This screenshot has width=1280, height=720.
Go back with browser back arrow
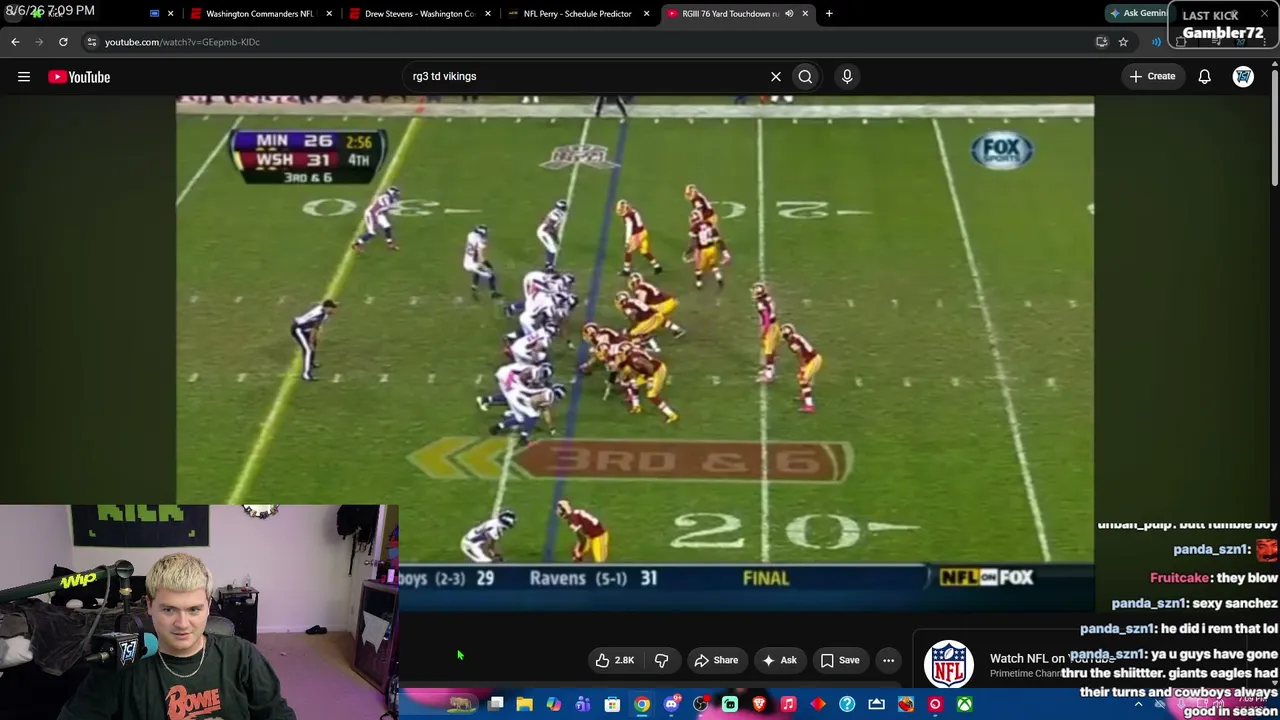(x=15, y=42)
